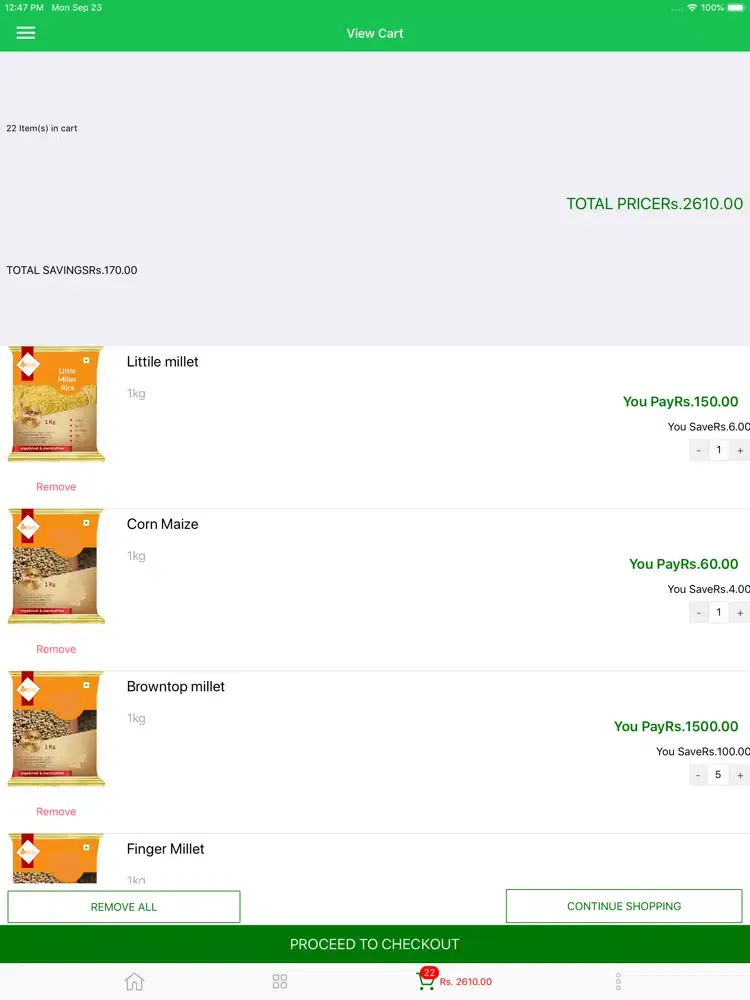The image size is (750, 1000).
Task: Open the categories grid tab
Action: point(280,981)
